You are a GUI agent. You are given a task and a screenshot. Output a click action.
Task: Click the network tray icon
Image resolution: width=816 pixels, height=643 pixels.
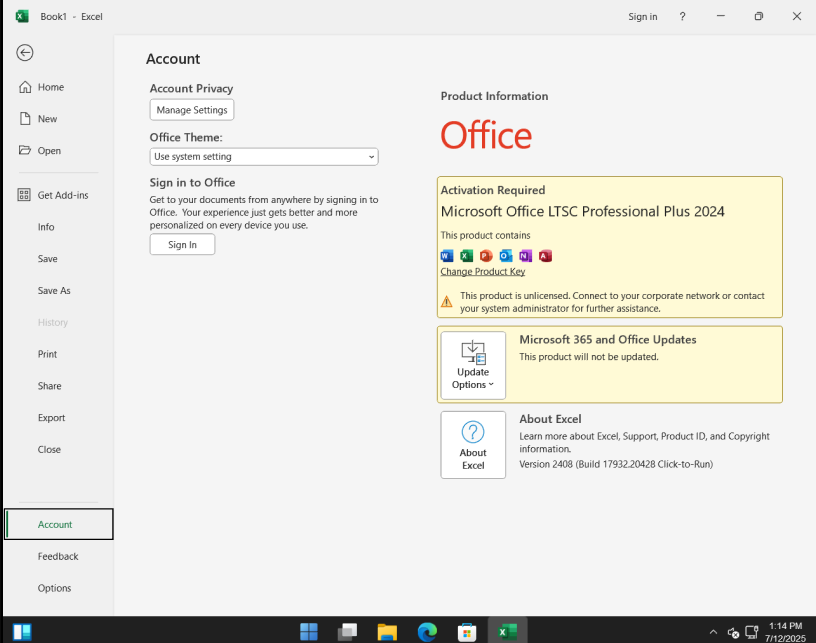point(752,632)
